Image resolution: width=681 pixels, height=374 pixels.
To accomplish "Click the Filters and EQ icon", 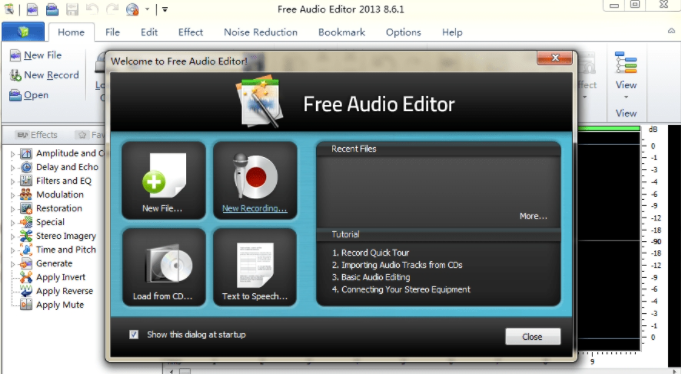I will [x=26, y=181].
